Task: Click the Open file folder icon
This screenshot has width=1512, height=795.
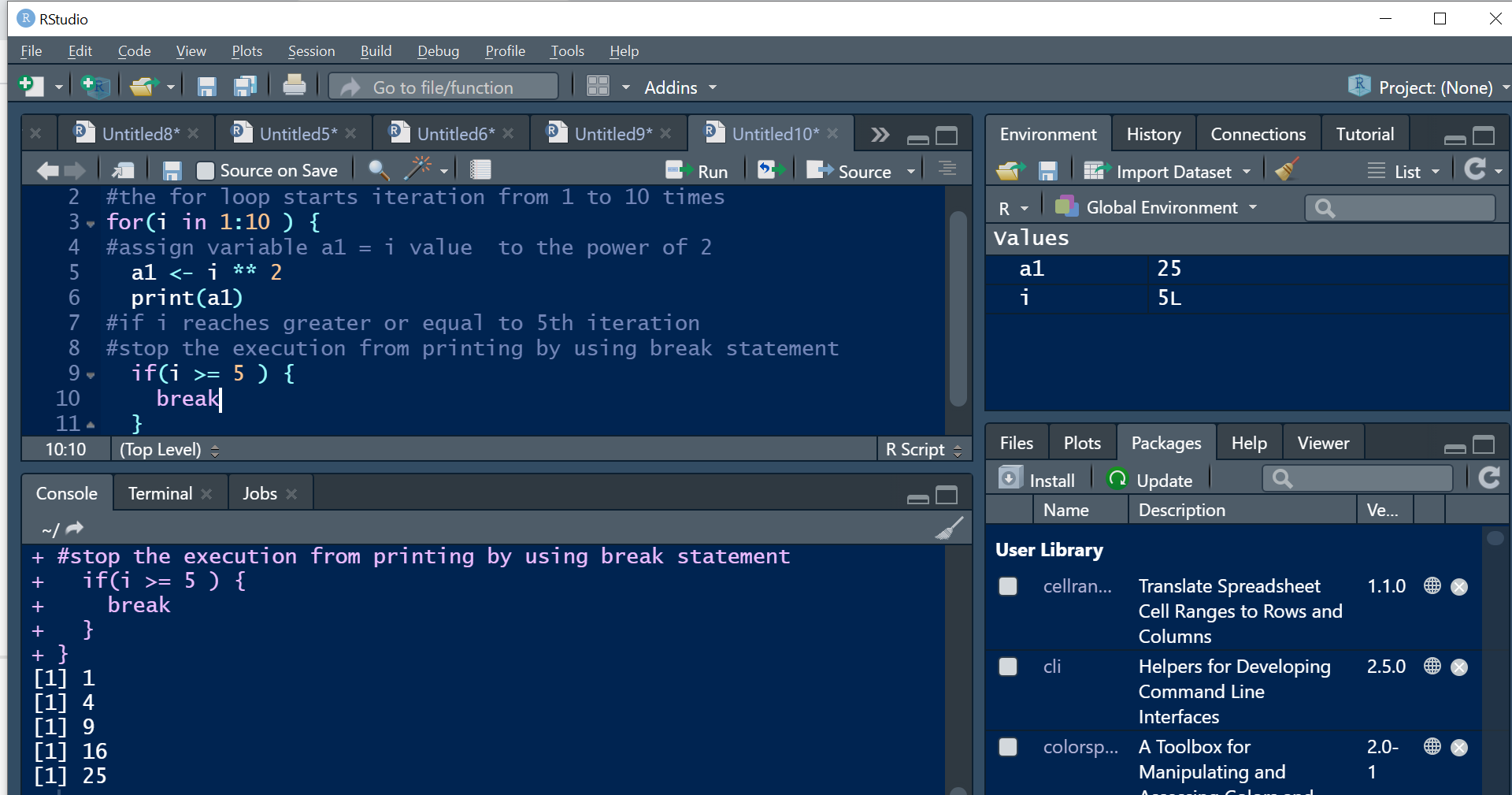Action: pyautogui.click(x=144, y=86)
